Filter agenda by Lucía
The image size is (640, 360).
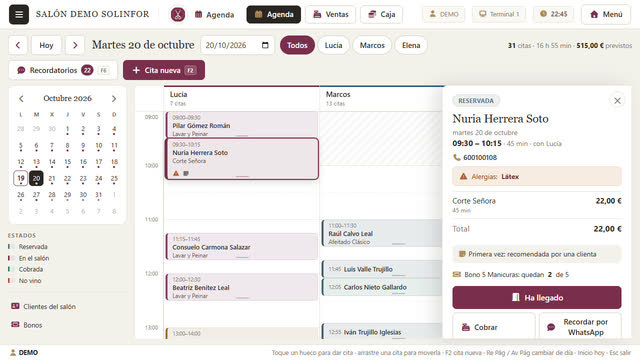[333, 45]
